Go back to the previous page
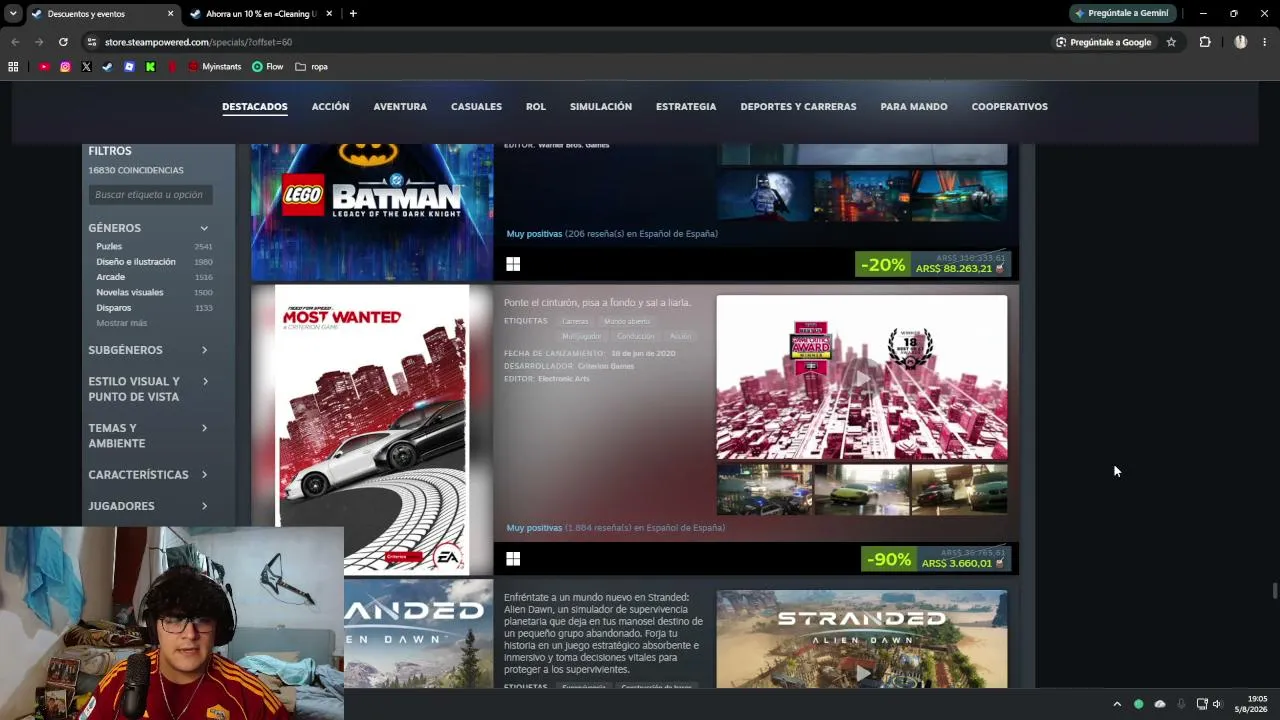Viewport: 1280px width, 720px height. coord(15,42)
